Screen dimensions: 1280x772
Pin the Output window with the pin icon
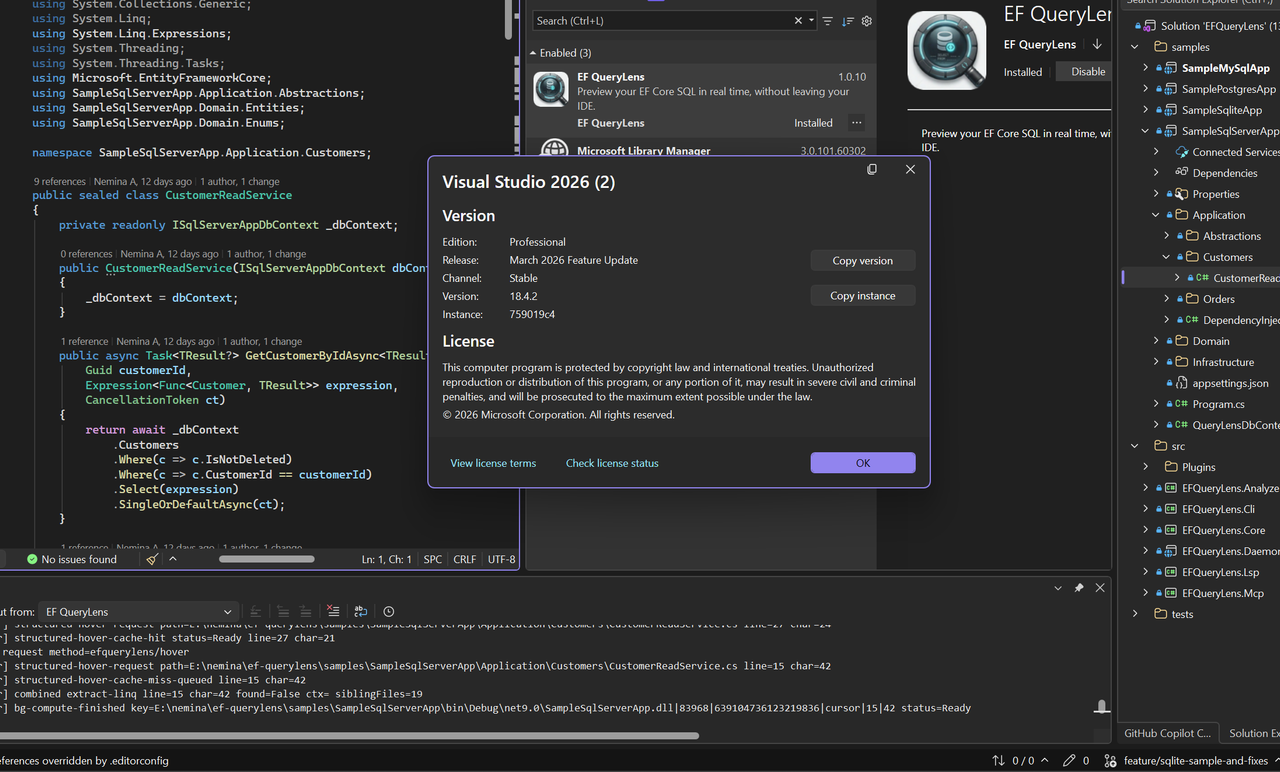tap(1079, 588)
